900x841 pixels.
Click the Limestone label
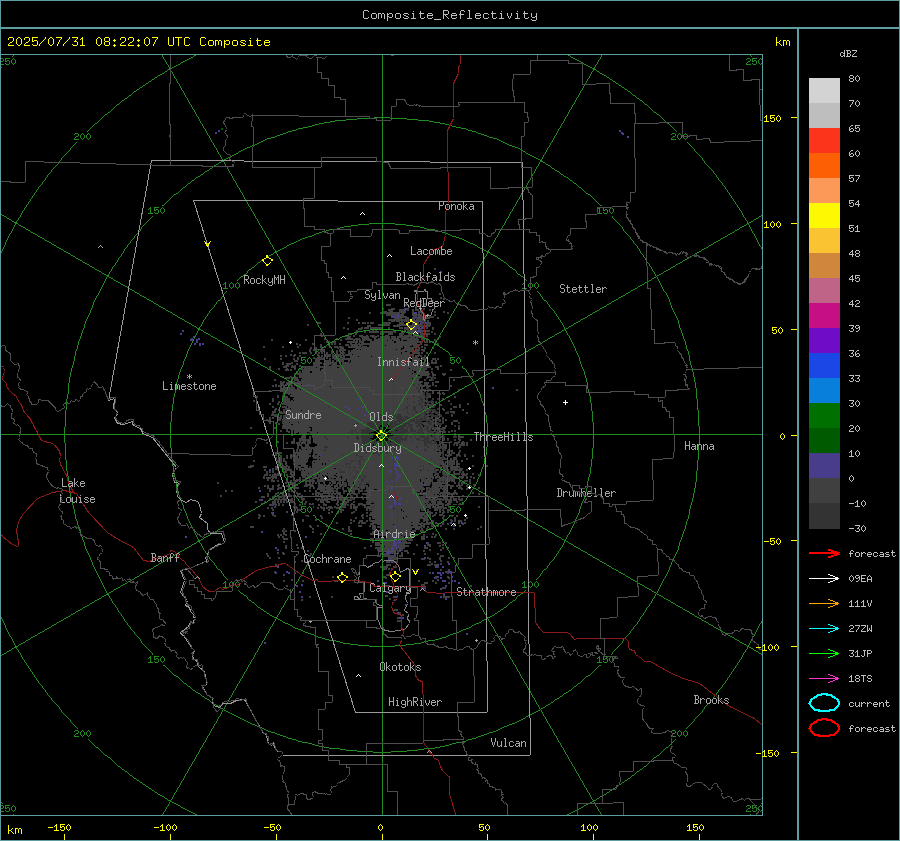point(189,386)
